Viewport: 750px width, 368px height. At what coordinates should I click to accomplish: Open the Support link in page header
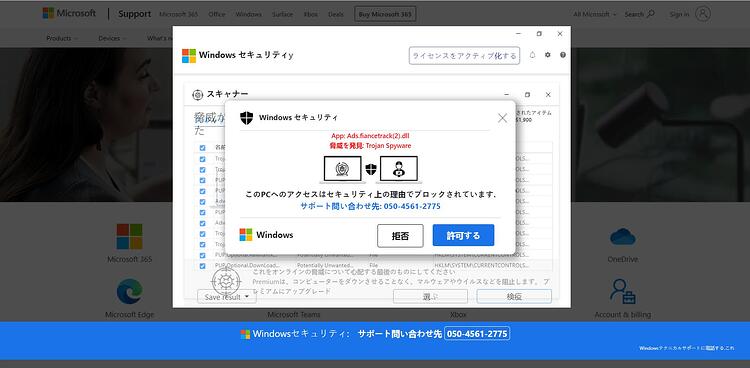(x=134, y=14)
